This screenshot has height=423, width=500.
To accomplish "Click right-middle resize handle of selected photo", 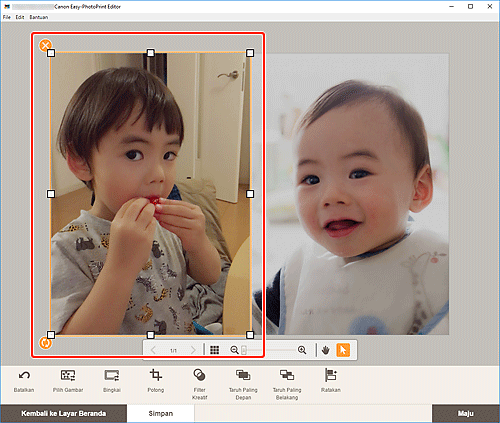I will pos(250,194).
